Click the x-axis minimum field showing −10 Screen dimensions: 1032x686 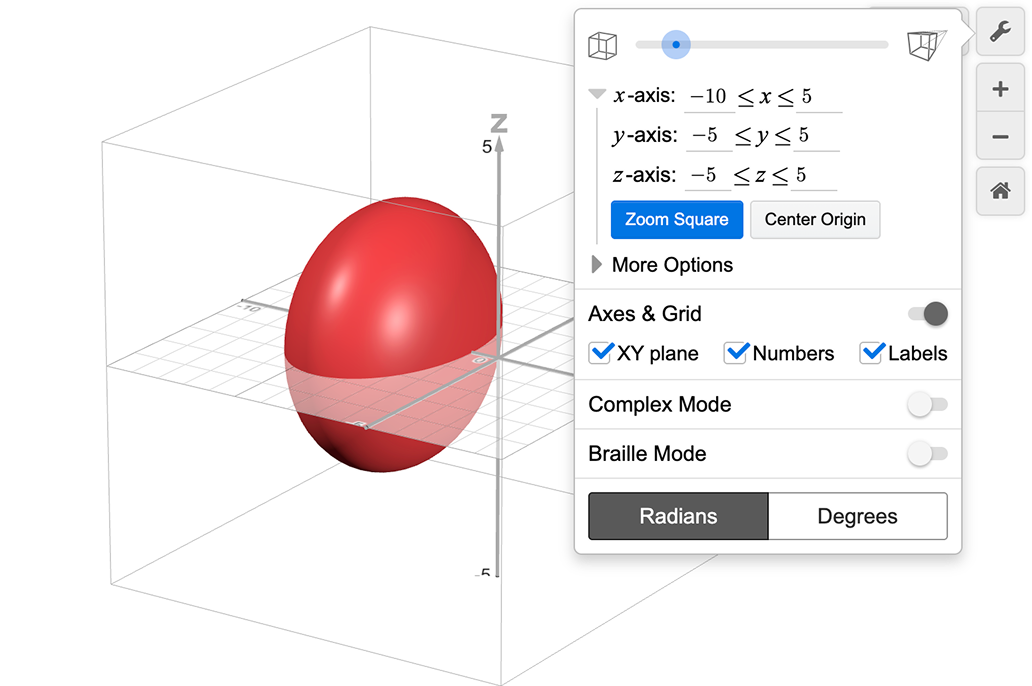[709, 97]
